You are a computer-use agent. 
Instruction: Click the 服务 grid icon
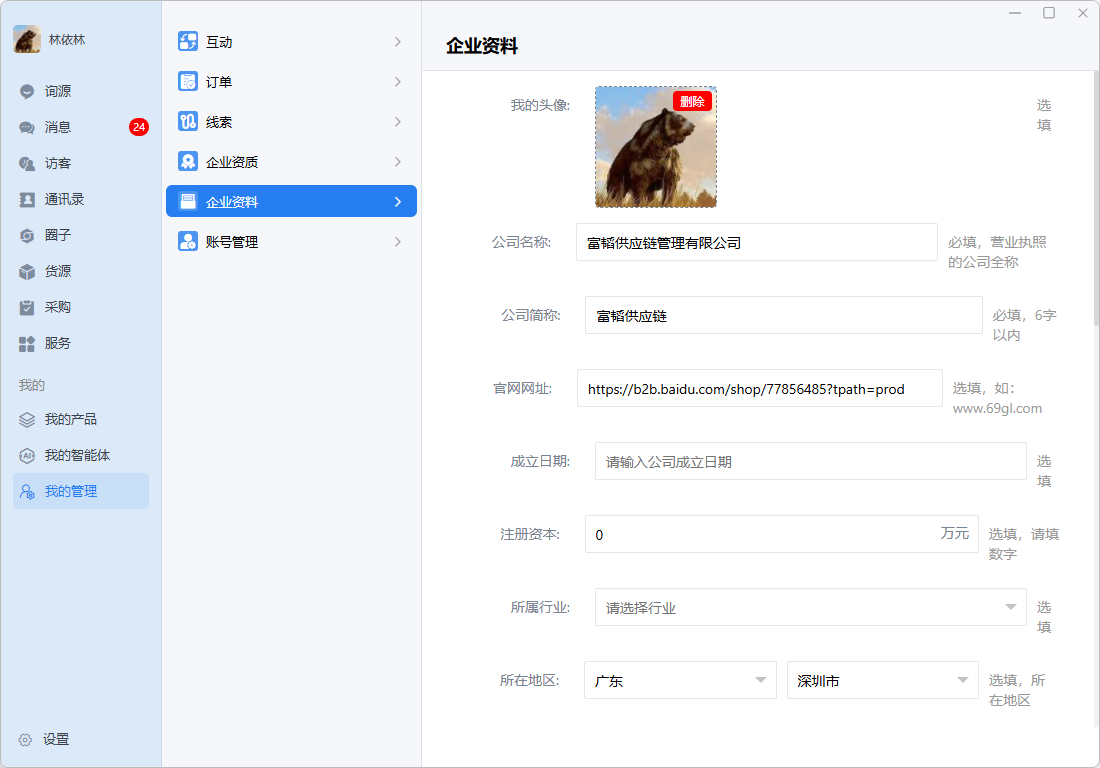[x=27, y=344]
